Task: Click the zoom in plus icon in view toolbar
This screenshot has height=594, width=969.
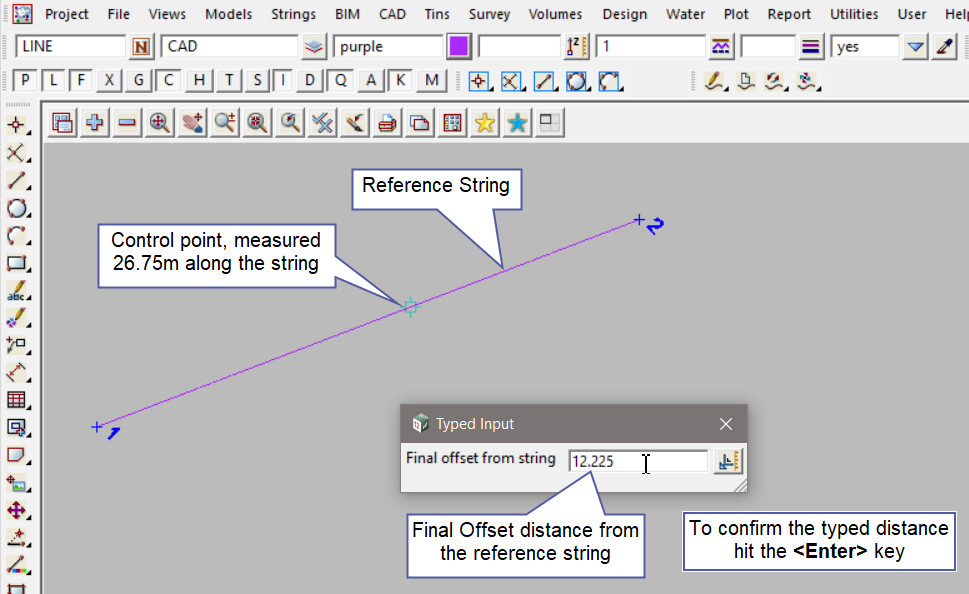Action: (95, 123)
